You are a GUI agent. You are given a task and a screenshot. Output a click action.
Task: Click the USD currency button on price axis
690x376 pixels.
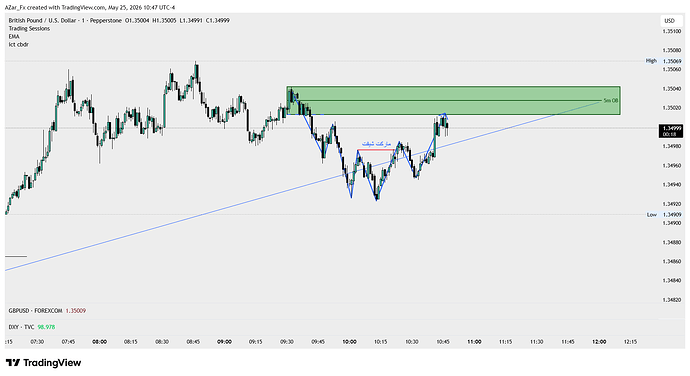[x=669, y=21]
